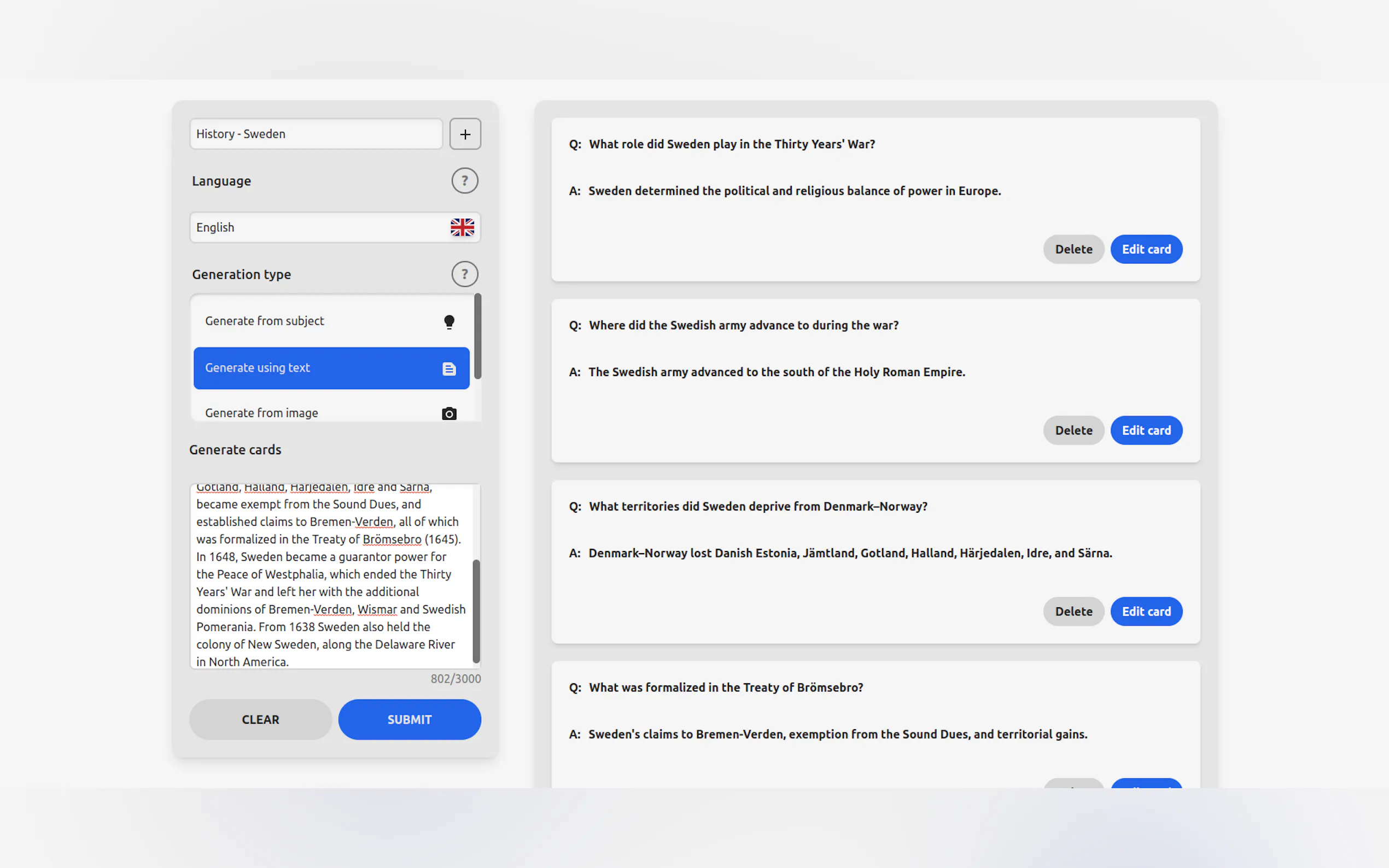The height and width of the screenshot is (868, 1389).
Task: Open the Generation type help icon
Action: pyautogui.click(x=464, y=274)
